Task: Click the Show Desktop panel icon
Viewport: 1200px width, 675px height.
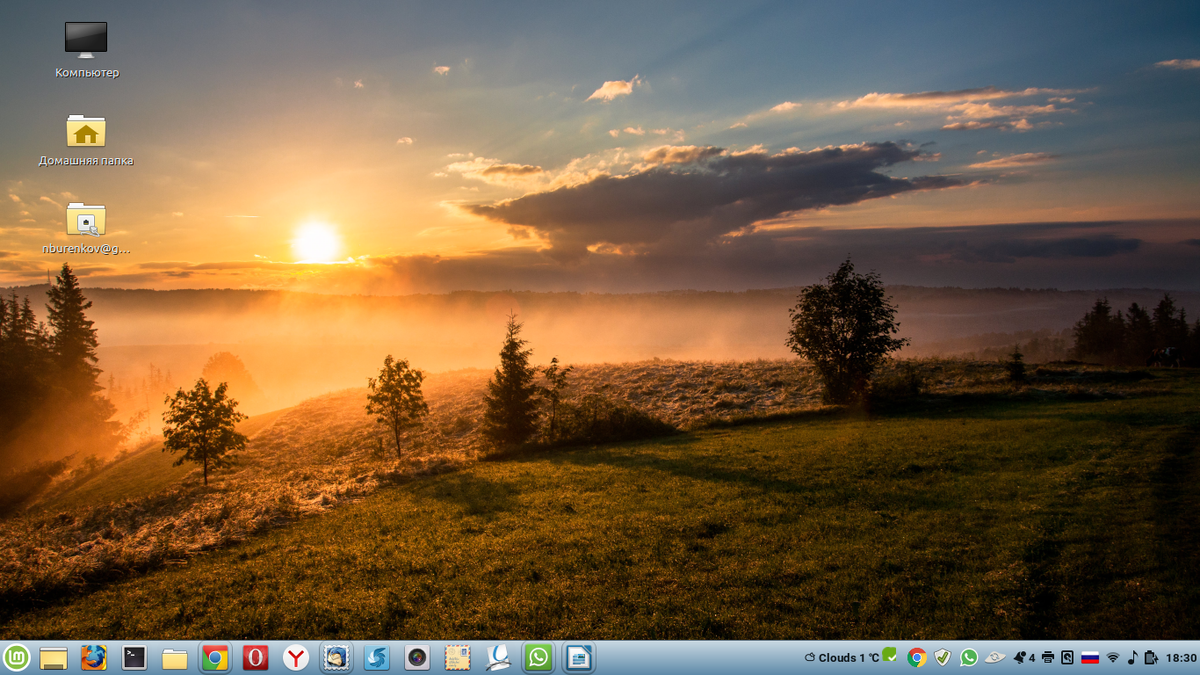Action: (53, 658)
